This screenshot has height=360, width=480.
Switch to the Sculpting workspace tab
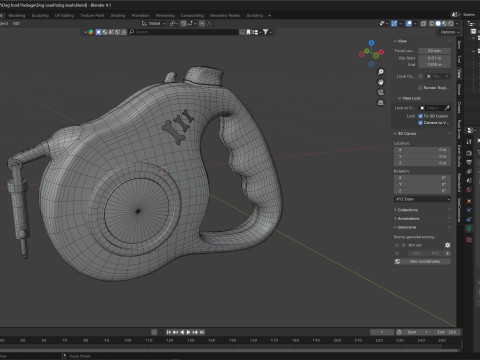(x=40, y=15)
